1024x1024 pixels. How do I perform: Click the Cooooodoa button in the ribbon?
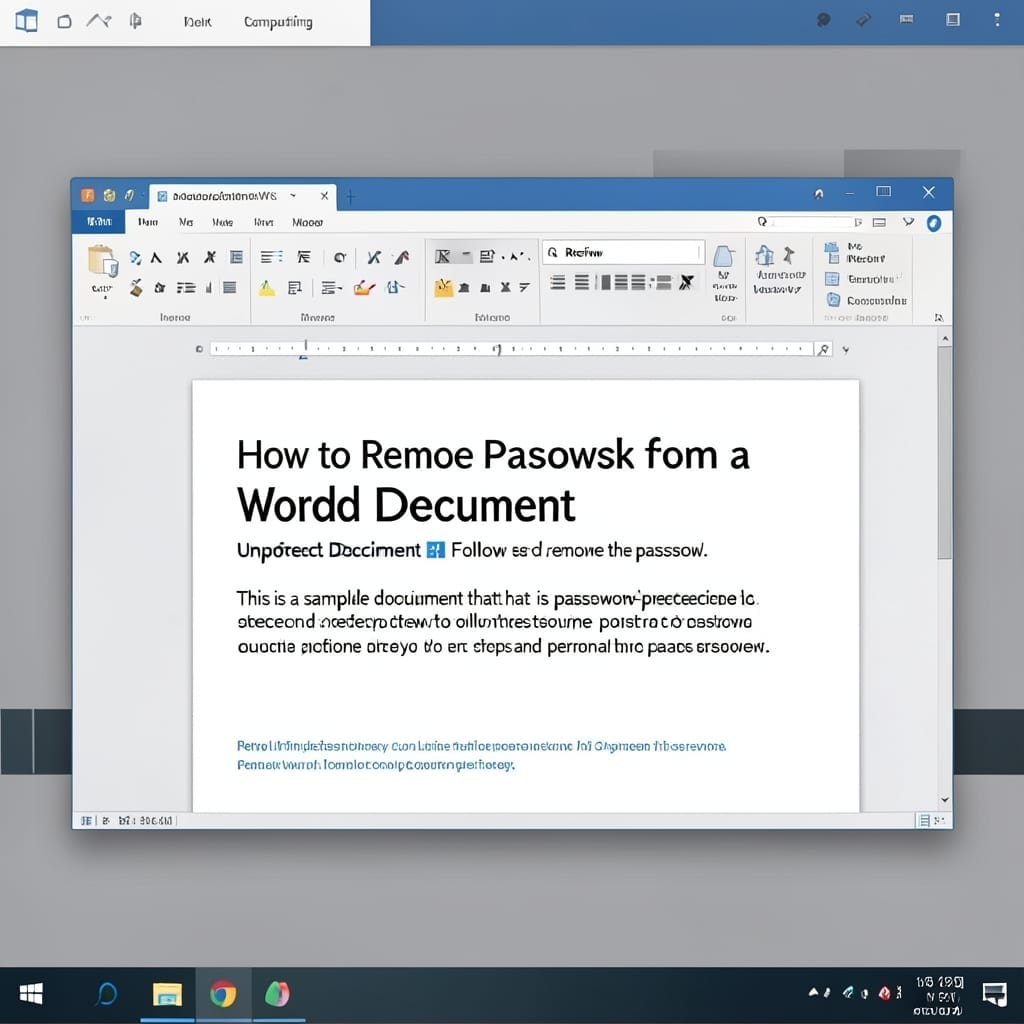point(866,300)
